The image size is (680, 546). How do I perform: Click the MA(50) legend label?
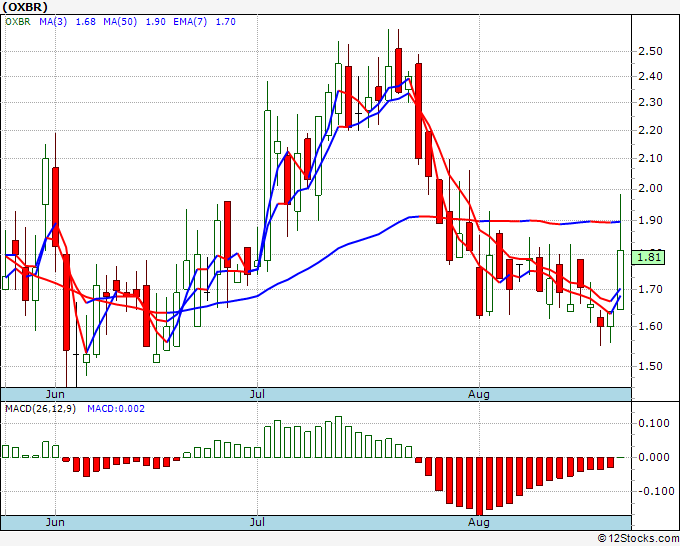120,22
